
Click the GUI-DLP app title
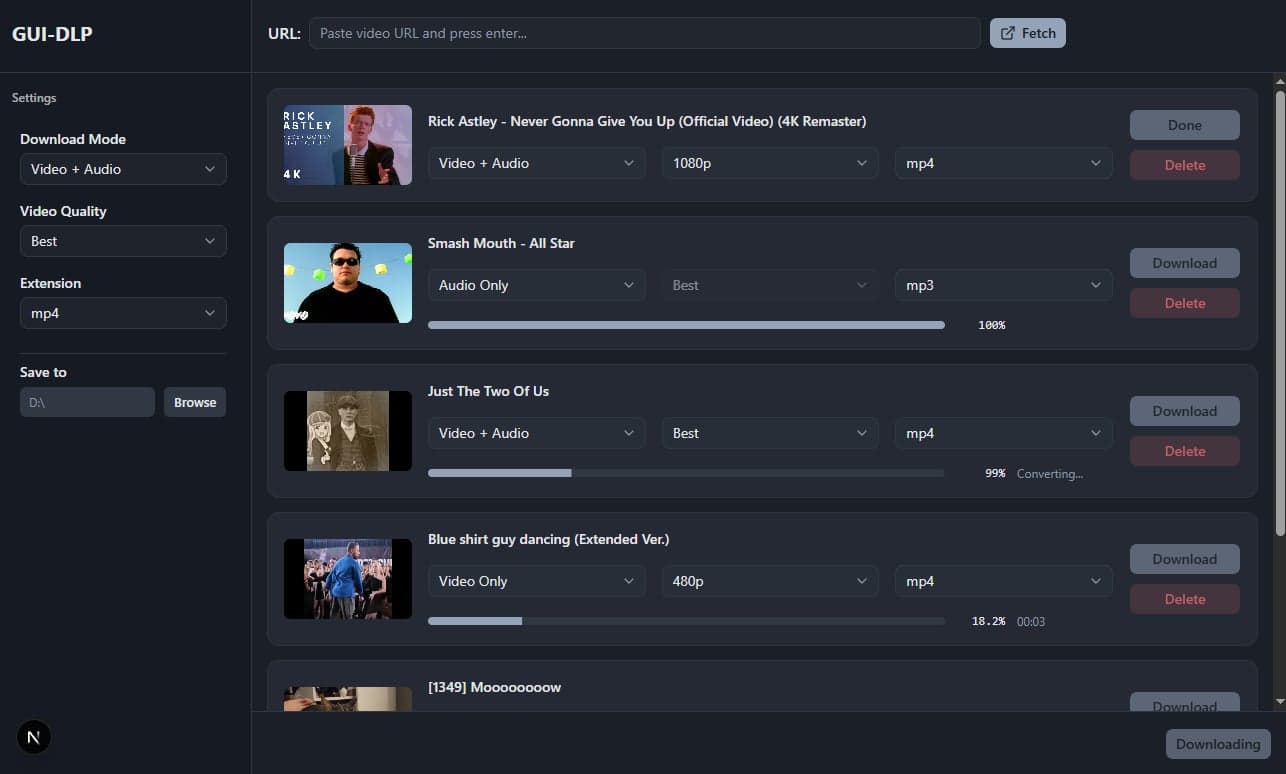(52, 34)
